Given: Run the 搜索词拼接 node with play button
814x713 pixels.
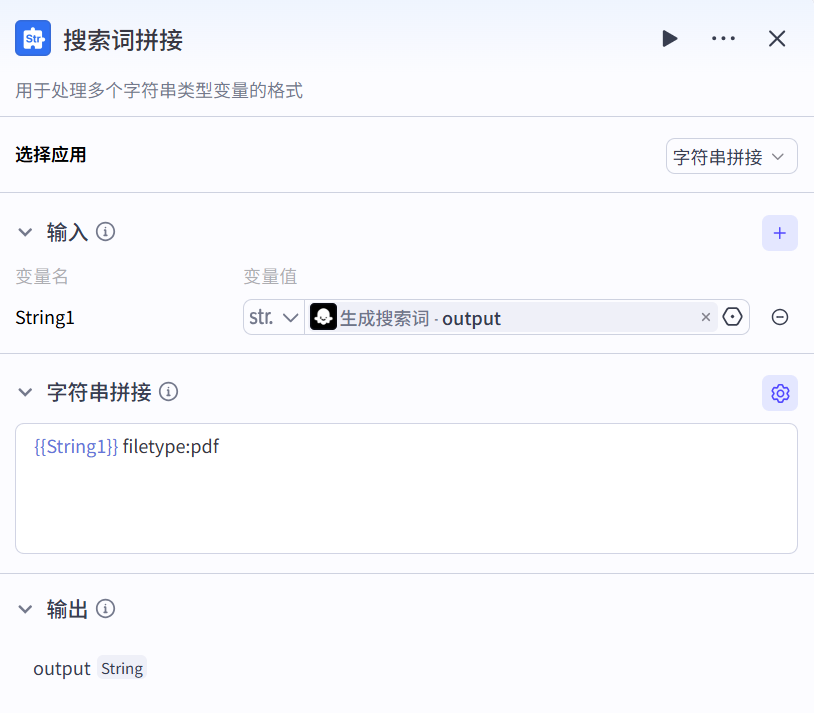Looking at the screenshot, I should pyautogui.click(x=669, y=39).
